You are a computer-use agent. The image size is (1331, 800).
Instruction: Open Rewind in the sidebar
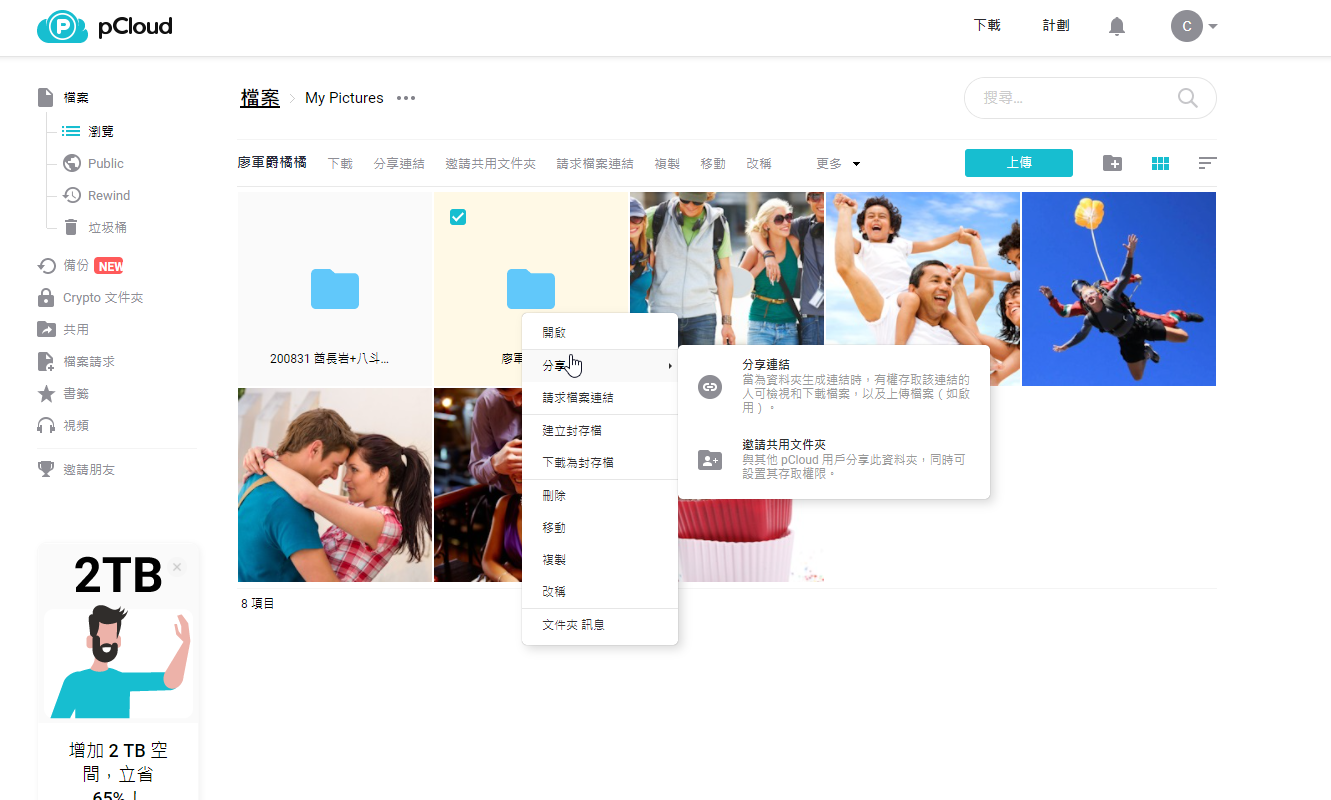108,195
